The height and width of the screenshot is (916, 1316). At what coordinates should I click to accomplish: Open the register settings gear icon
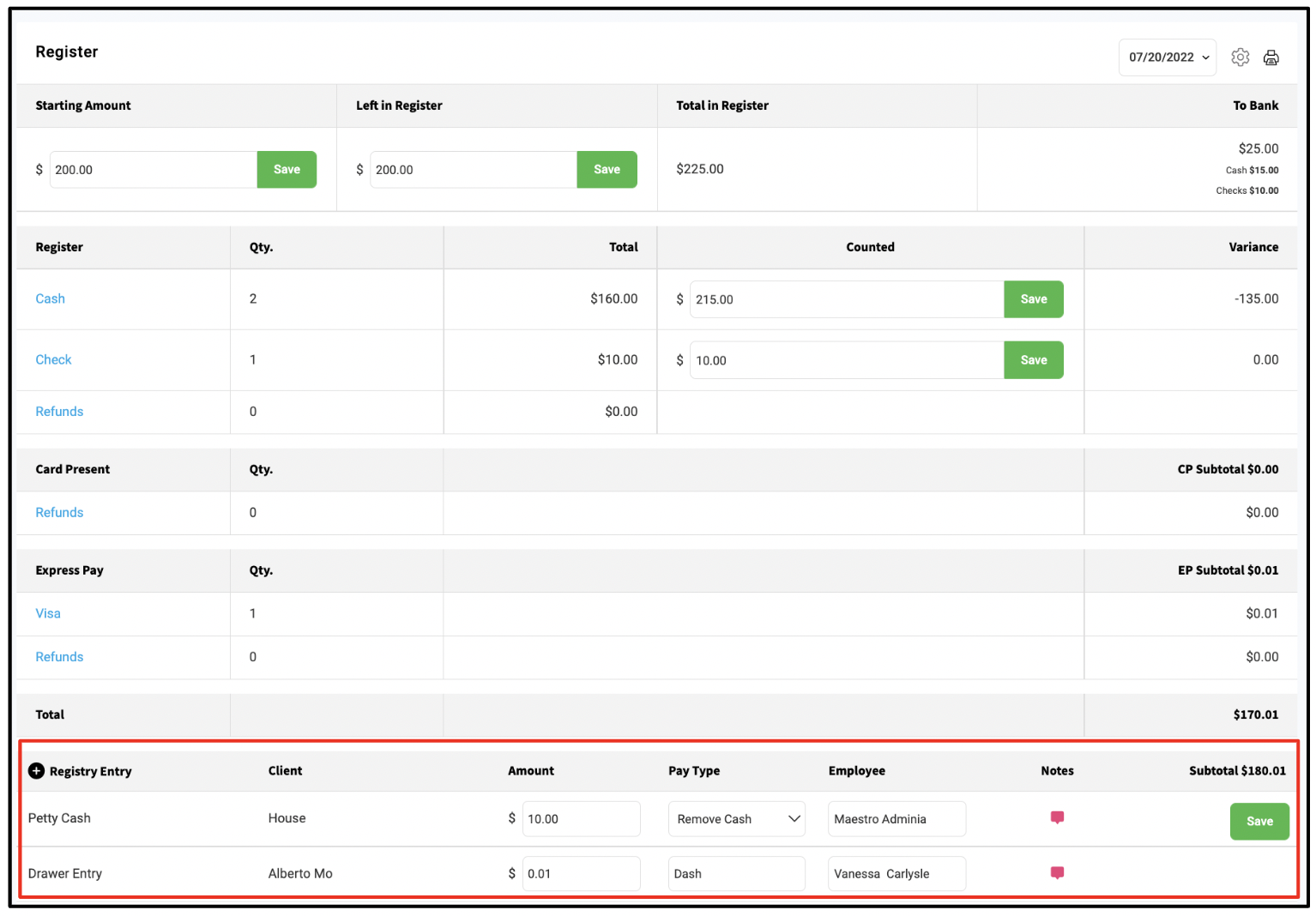pos(1240,57)
